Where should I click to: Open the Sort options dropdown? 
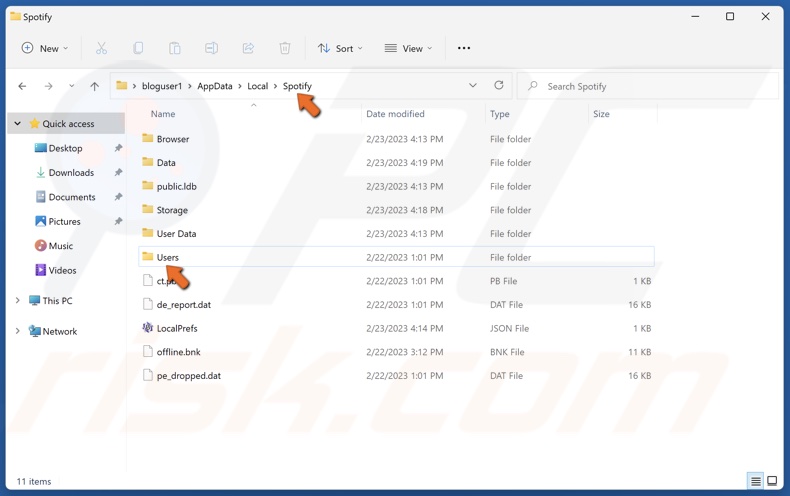[340, 48]
